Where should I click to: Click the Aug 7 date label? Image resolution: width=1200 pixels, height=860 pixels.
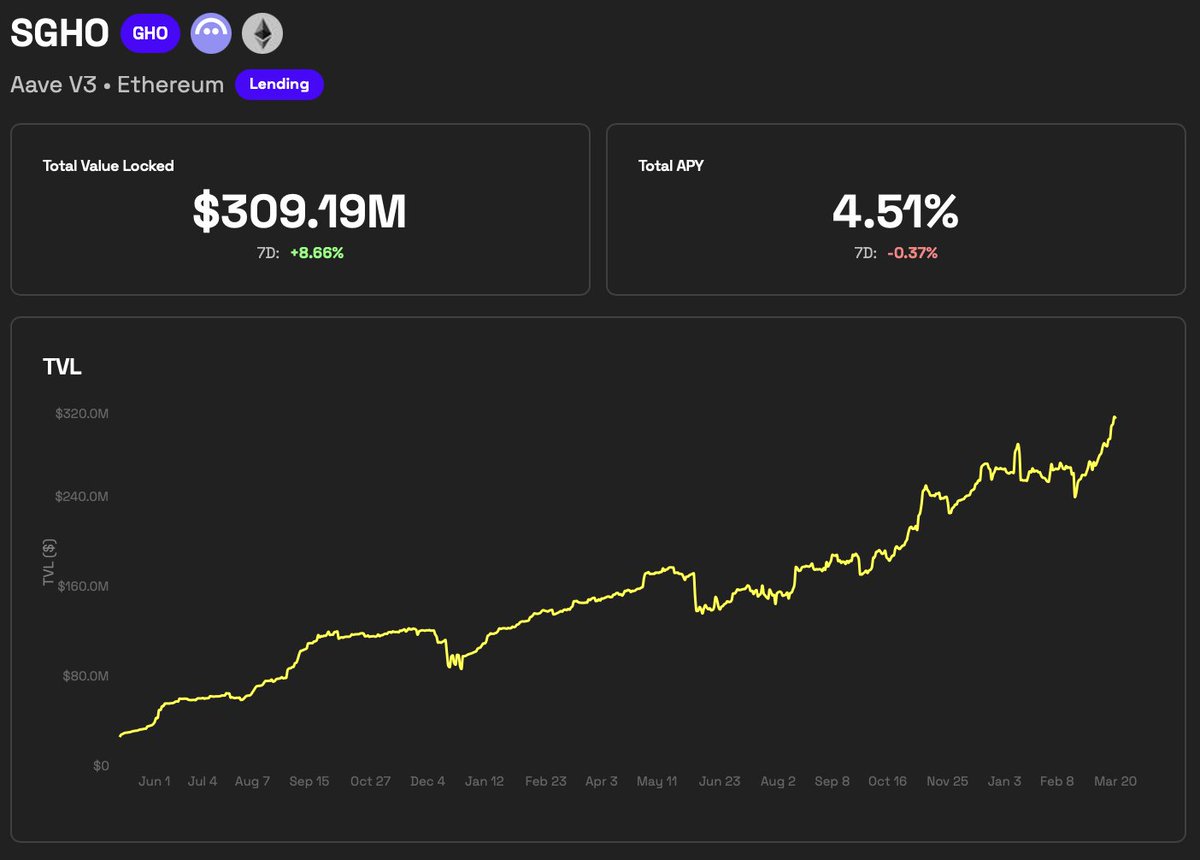coord(252,781)
